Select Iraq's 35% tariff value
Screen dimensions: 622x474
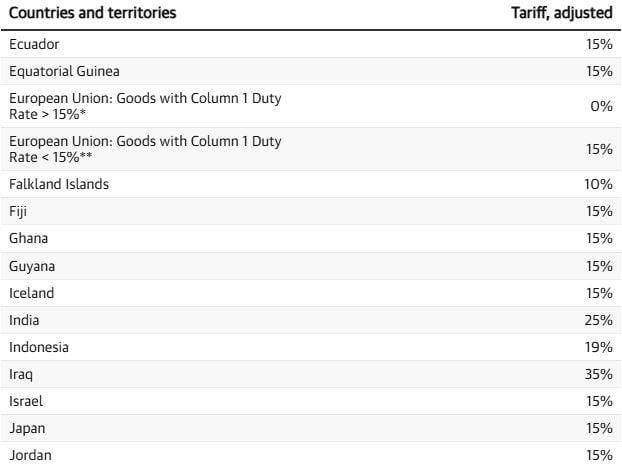pyautogui.click(x=599, y=374)
